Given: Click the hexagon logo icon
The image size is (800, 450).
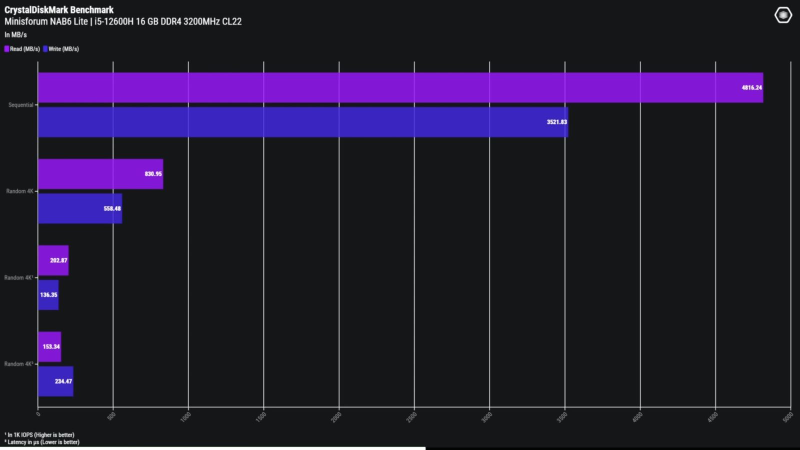Looking at the screenshot, I should (x=783, y=14).
